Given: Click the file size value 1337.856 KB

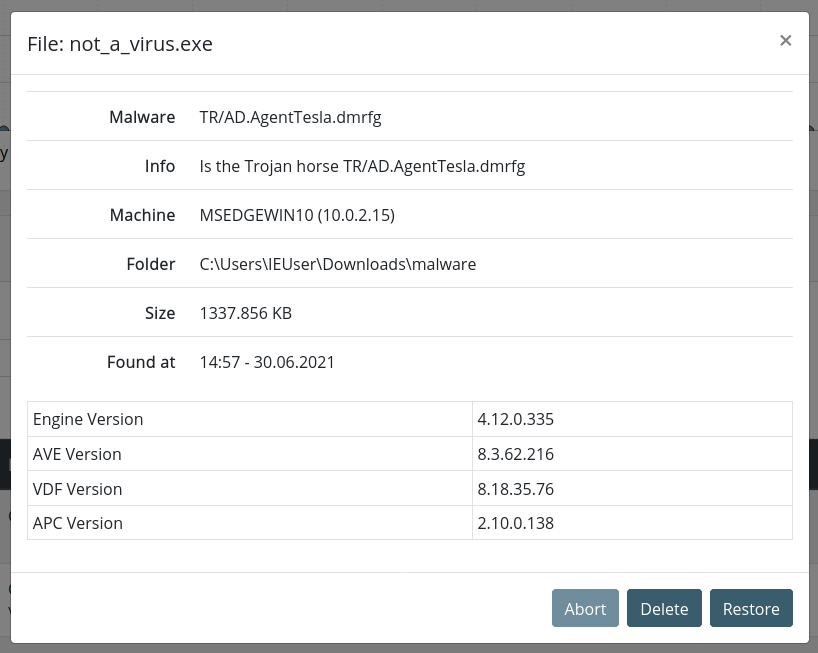Looking at the screenshot, I should pos(246,313).
